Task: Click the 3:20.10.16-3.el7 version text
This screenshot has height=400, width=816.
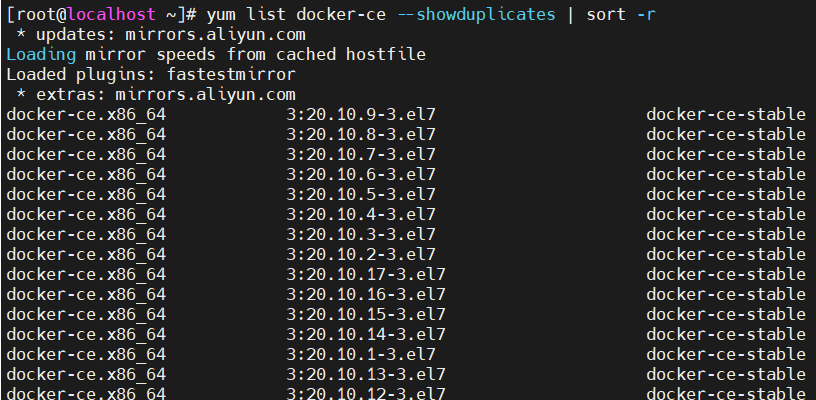Action: pos(366,294)
